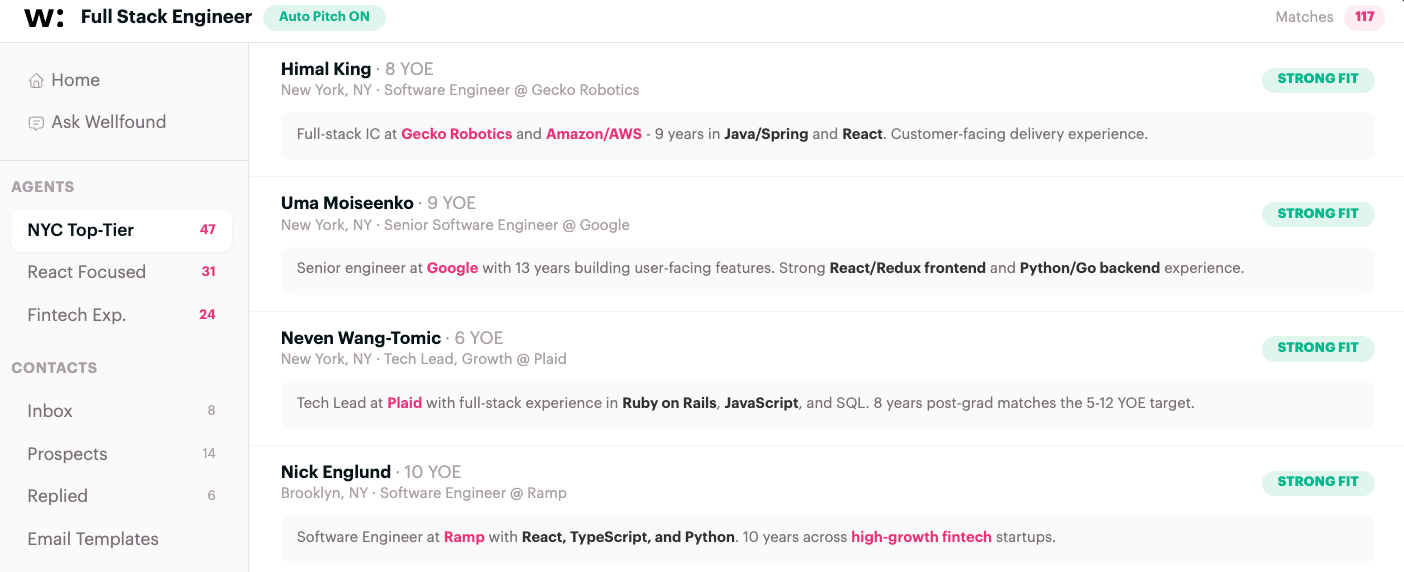Screen dimensions: 1404x572
Task: Open the Nick Englund candidate name
Action: click(336, 472)
